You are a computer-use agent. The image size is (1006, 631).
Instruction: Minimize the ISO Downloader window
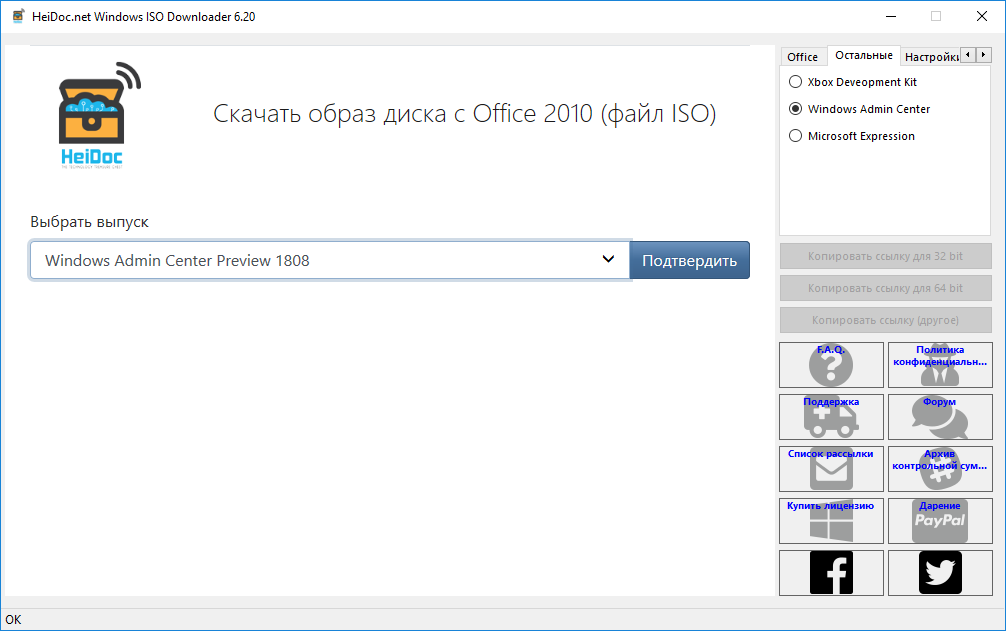coord(891,17)
